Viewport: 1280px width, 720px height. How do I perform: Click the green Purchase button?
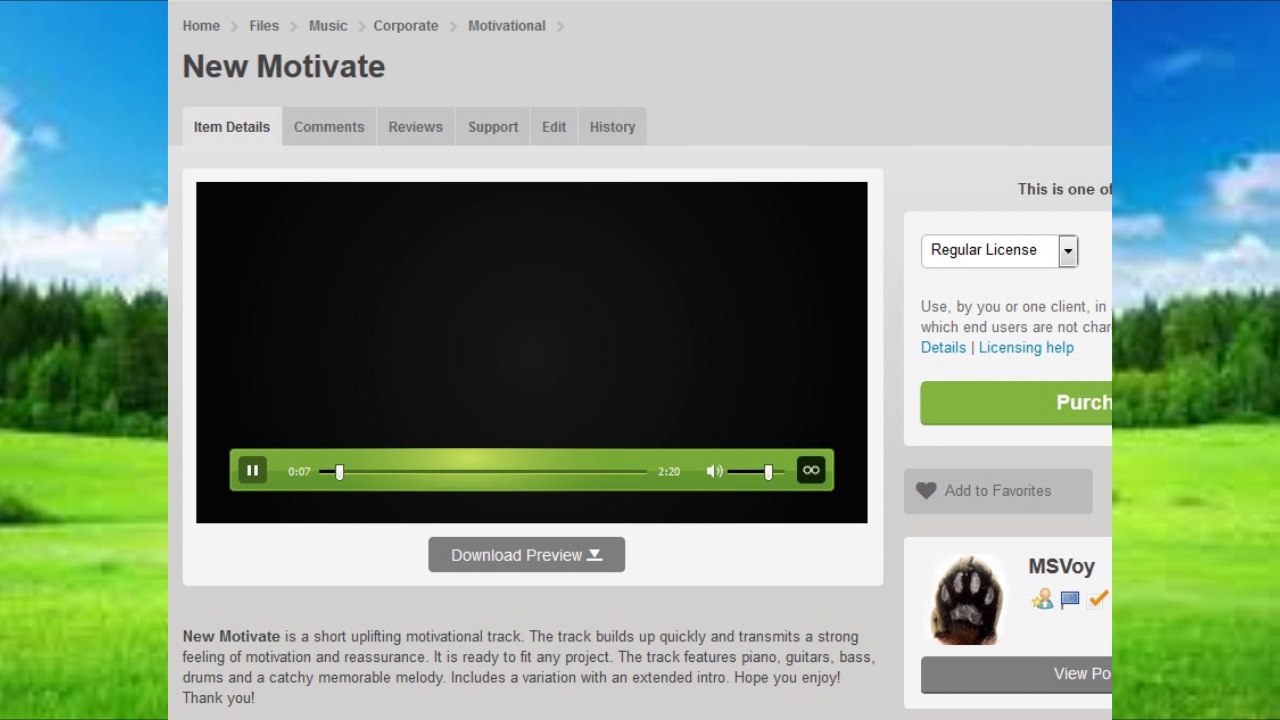pyautogui.click(x=1016, y=402)
